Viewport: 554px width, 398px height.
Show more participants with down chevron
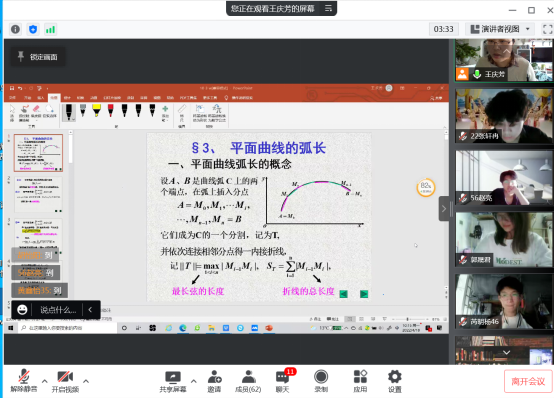pos(506,352)
